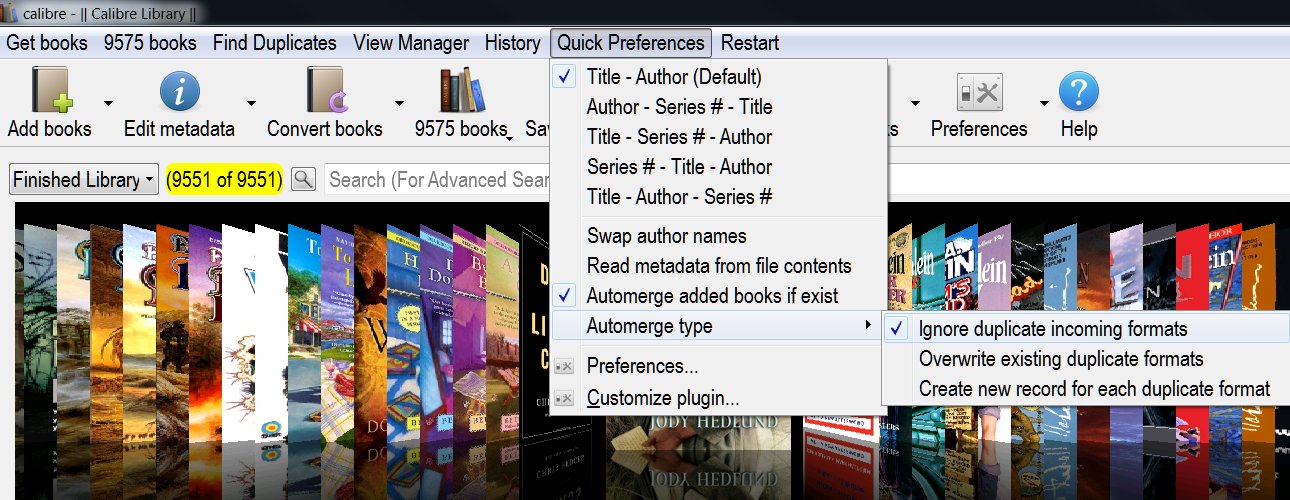Click the search input field
Viewport: 1290px width, 500px height.
[805, 180]
